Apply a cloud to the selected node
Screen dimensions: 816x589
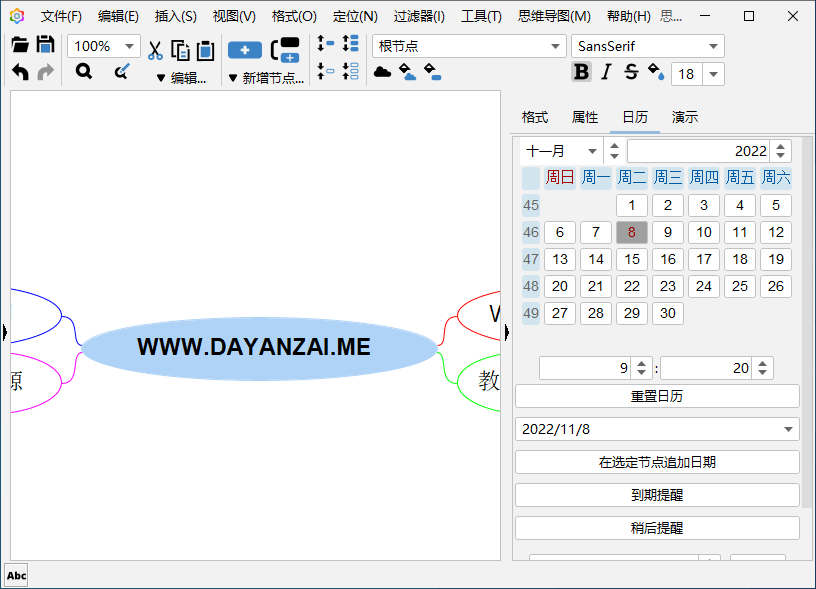click(384, 72)
